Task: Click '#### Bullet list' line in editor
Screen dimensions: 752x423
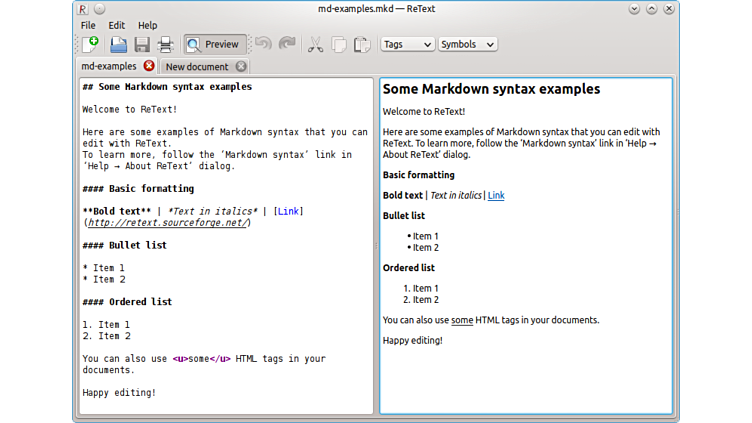Action: (124, 245)
